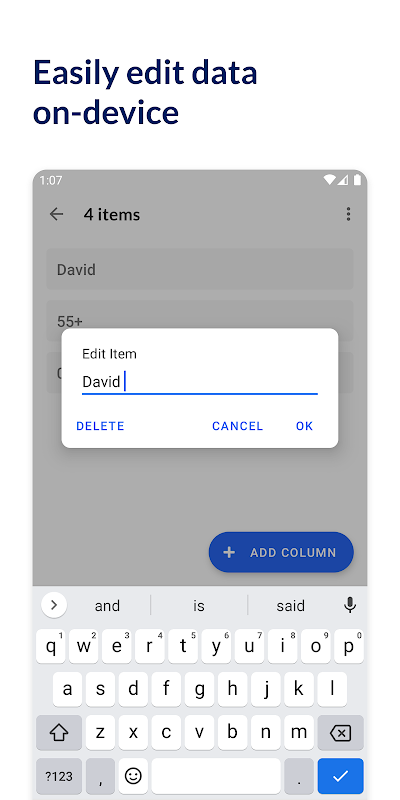400x800 pixels.
Task: Tap the David list item behind dialog
Action: (200, 269)
